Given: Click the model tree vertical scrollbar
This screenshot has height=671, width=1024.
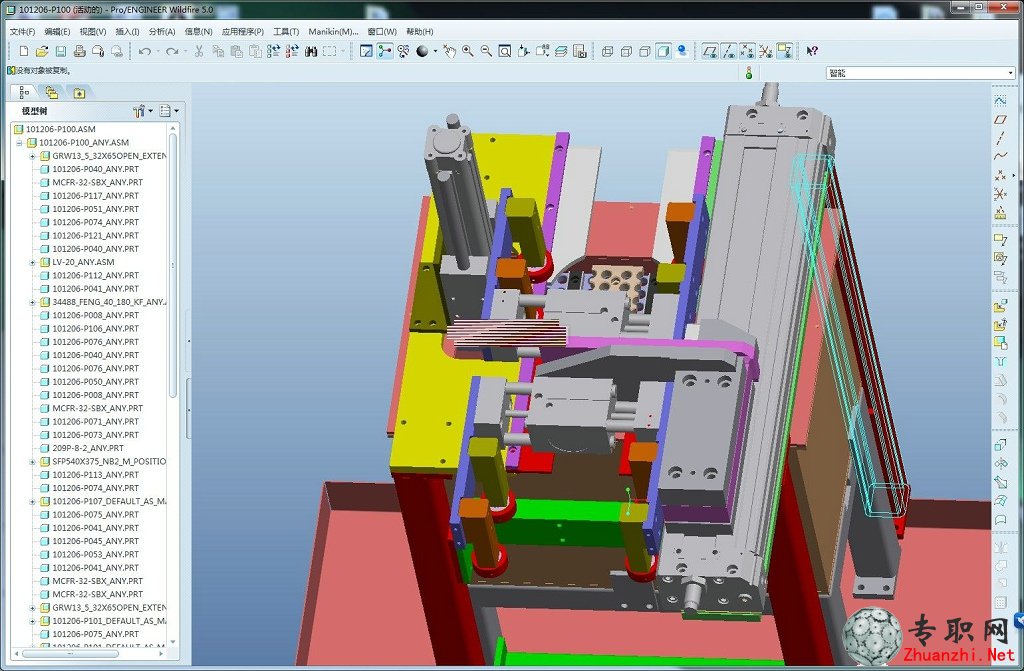Looking at the screenshot, I should pyautogui.click(x=173, y=265).
